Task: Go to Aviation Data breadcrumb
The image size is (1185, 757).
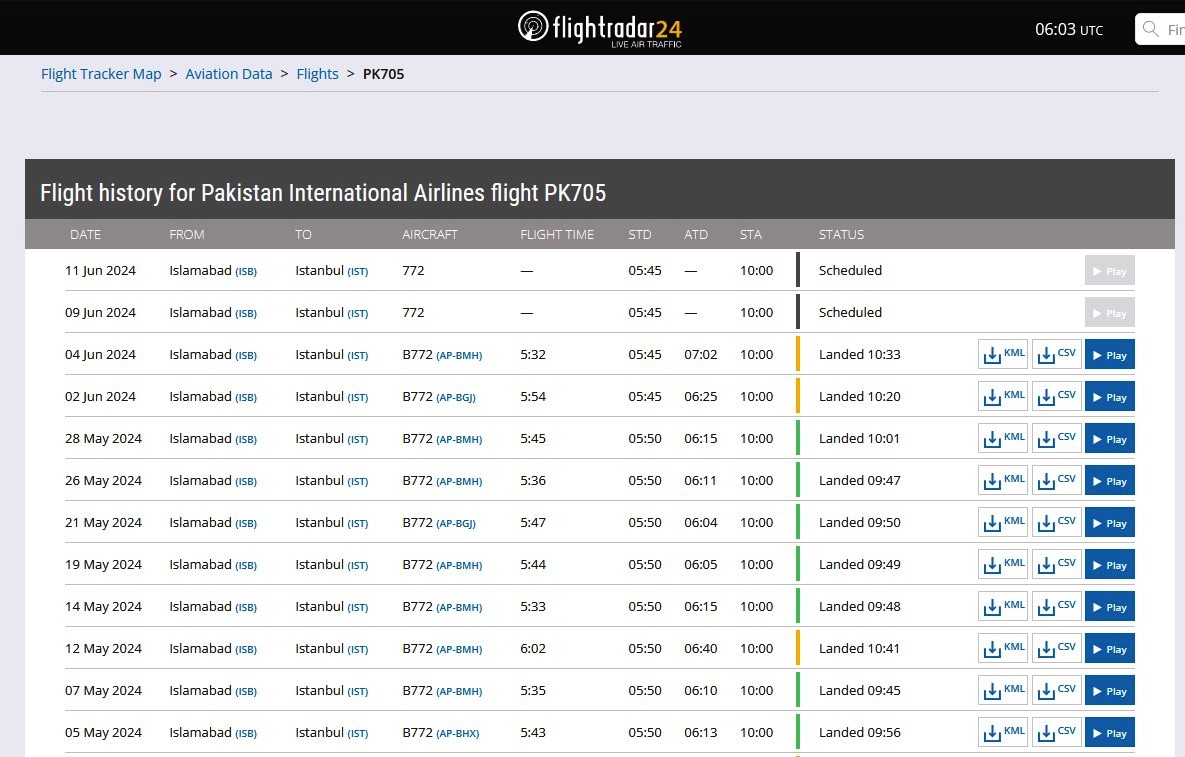Action: [229, 74]
